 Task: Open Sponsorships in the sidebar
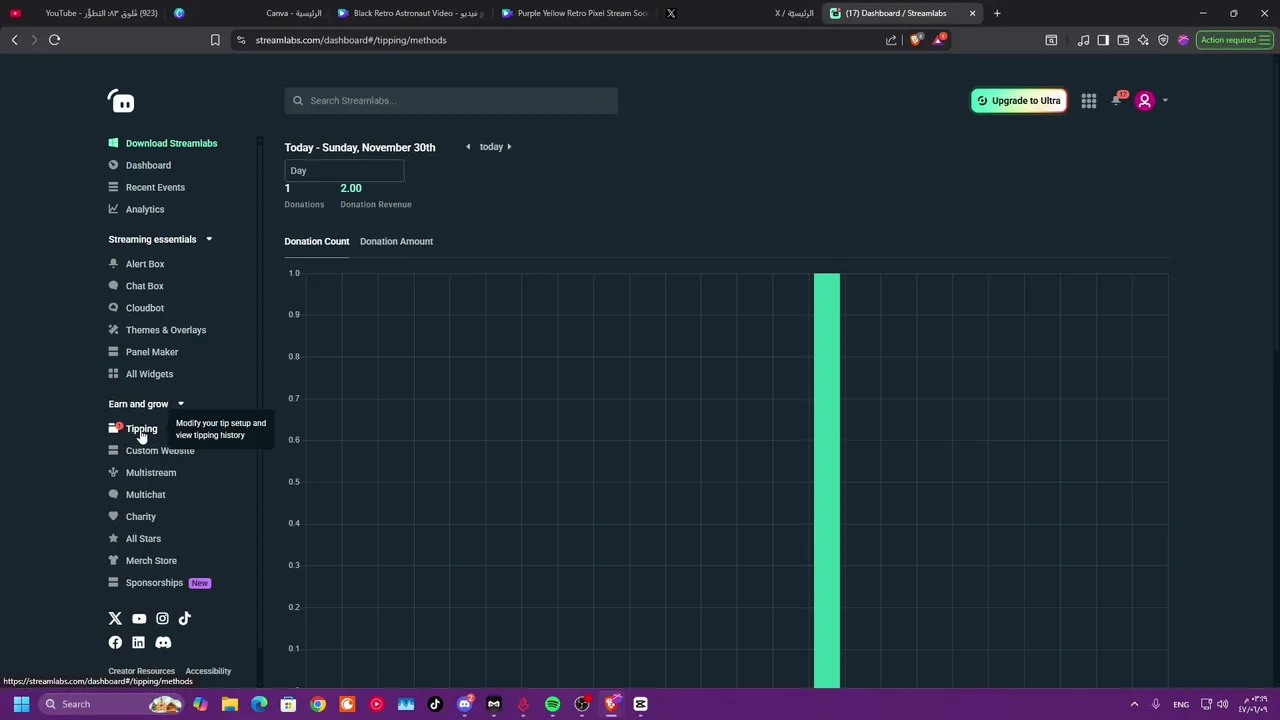coord(154,583)
